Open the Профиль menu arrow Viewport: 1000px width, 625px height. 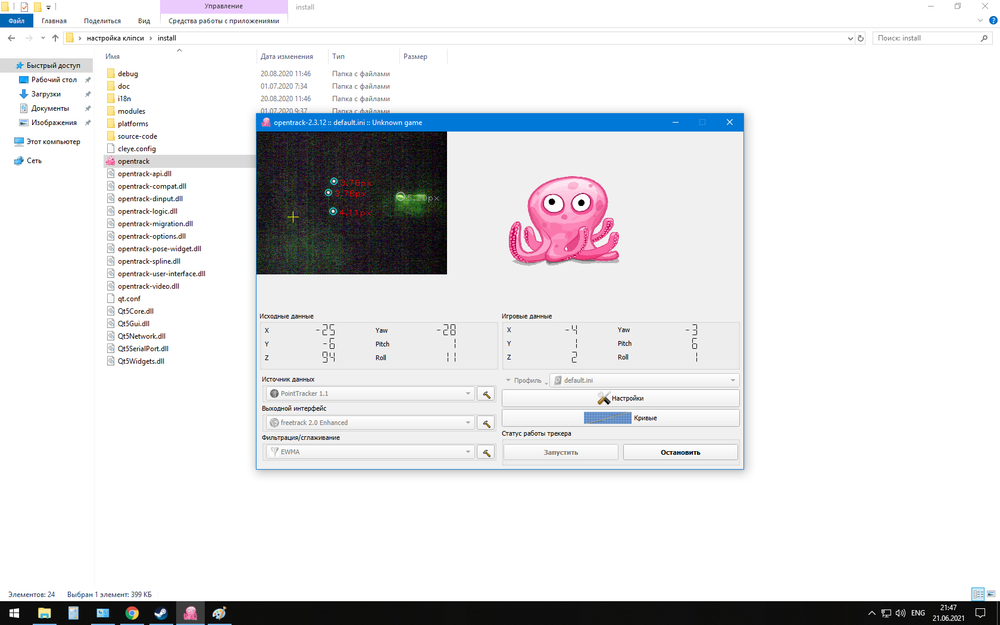click(509, 381)
